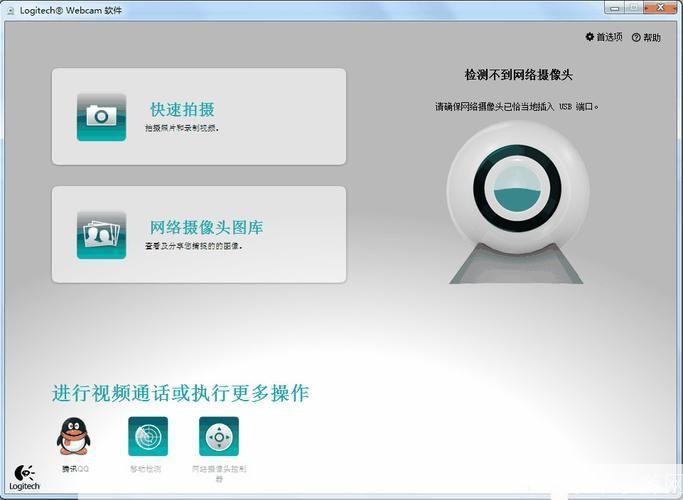Viewport: 683px width, 500px height.
Task: Click the 移动检测 label under radar icon
Action: [x=148, y=468]
